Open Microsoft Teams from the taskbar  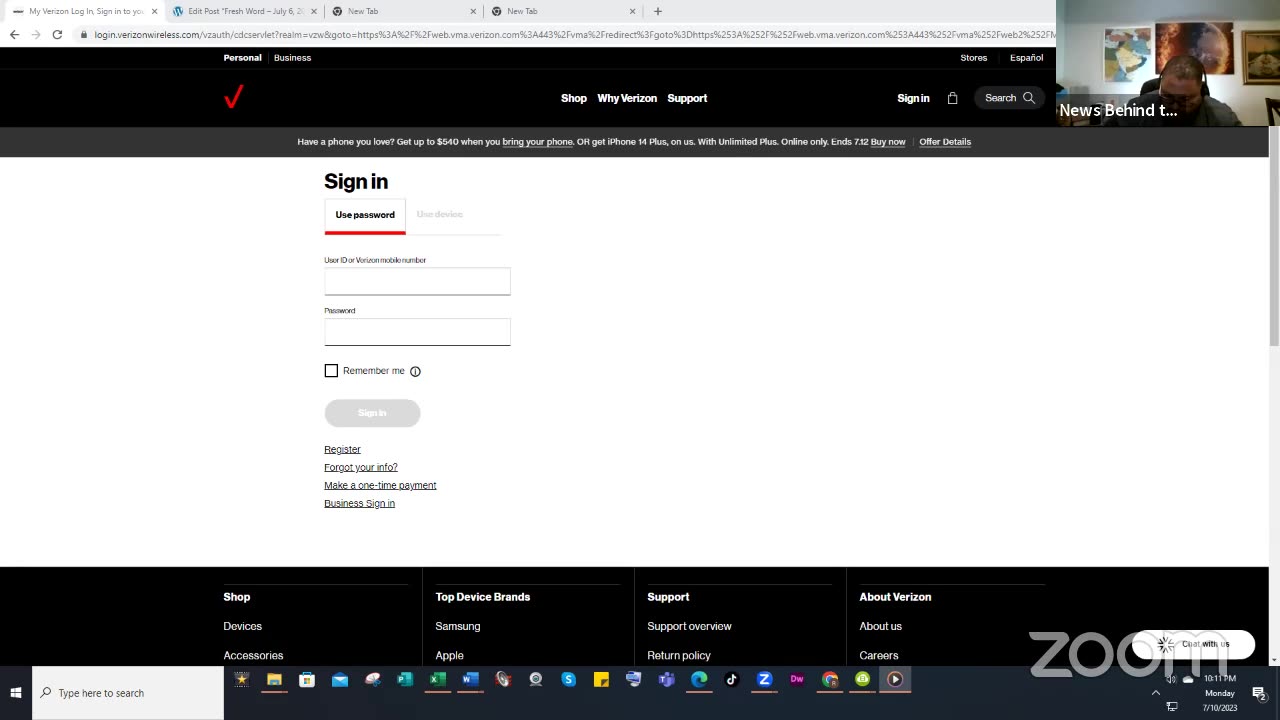(x=666, y=680)
